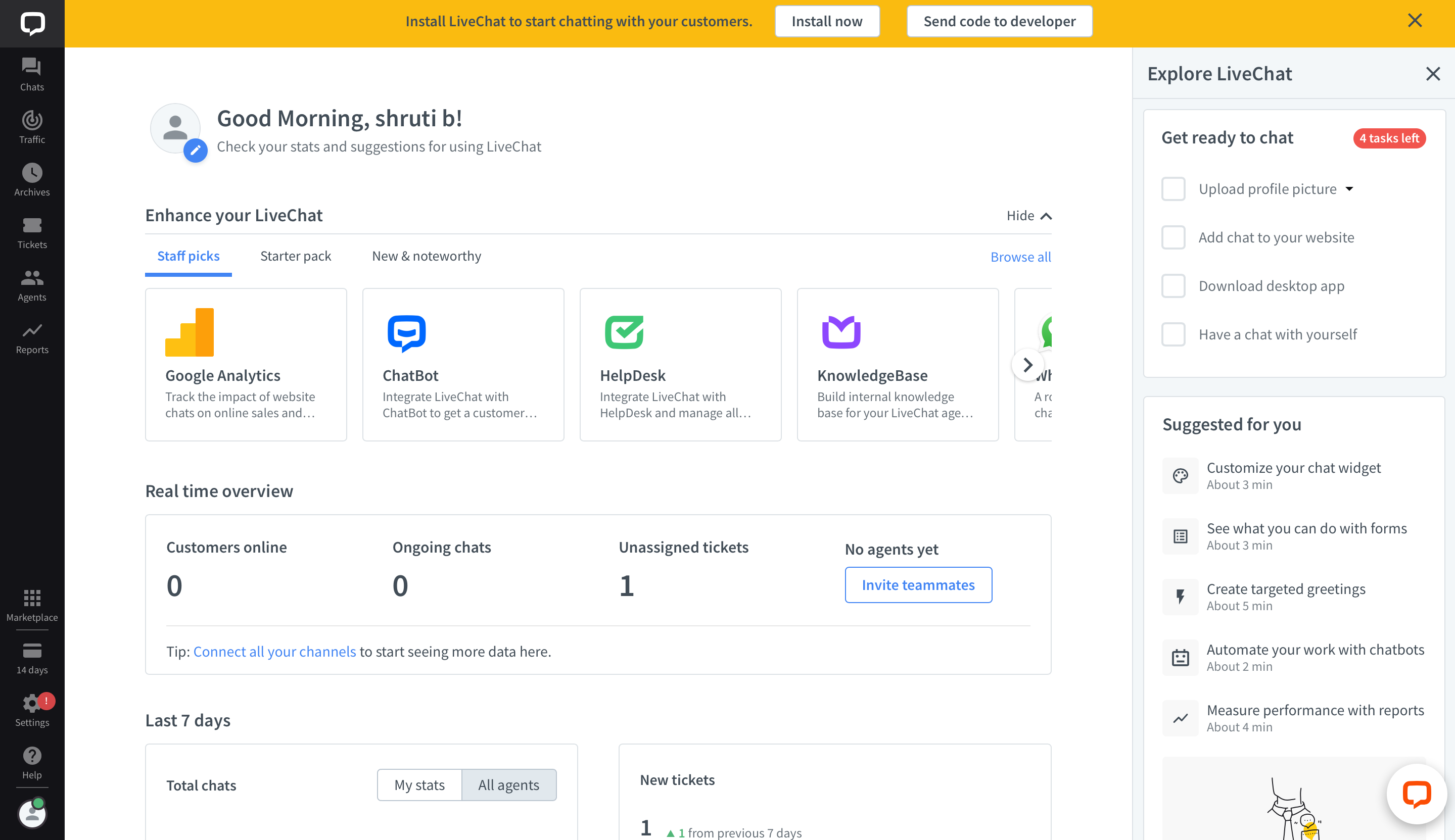Image resolution: width=1455 pixels, height=840 pixels.
Task: Click the New tickets heading
Action: click(677, 780)
